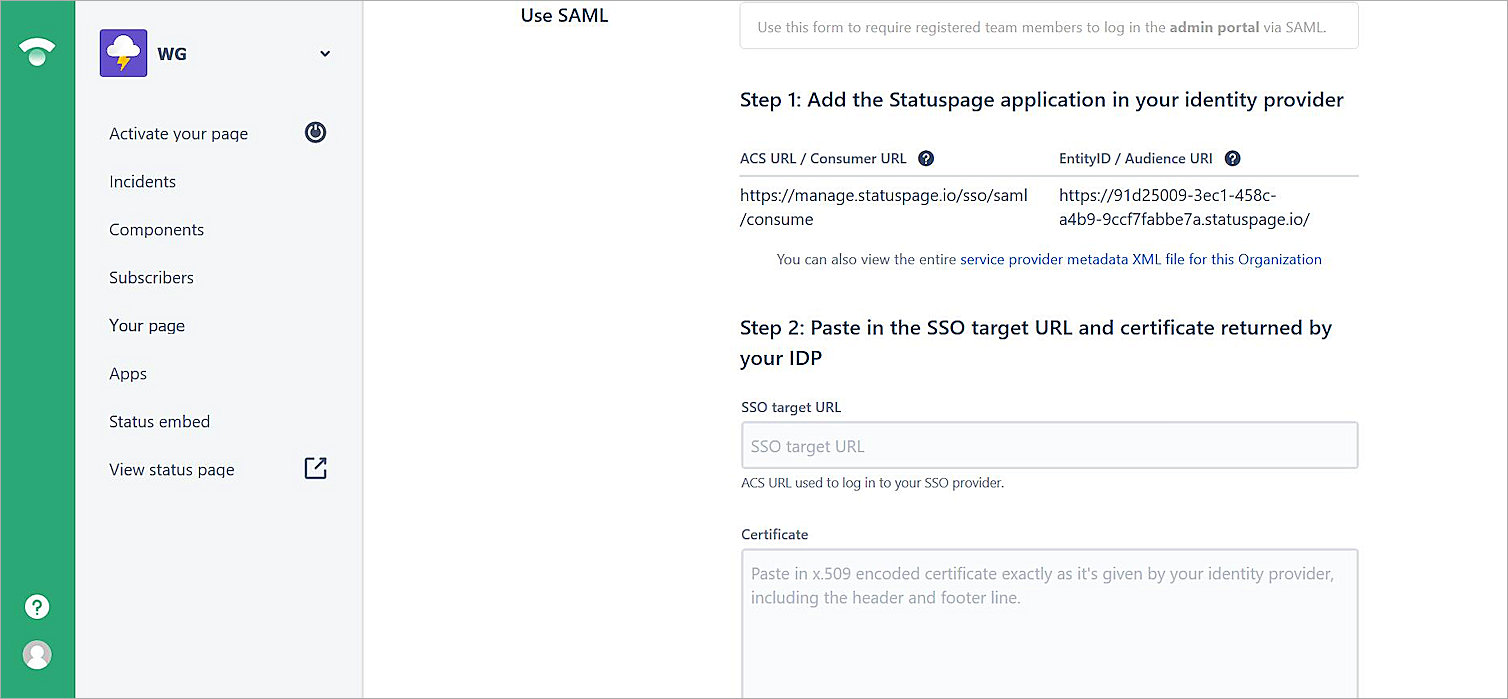Open the Apps section
The image size is (1508, 699).
pos(127,373)
